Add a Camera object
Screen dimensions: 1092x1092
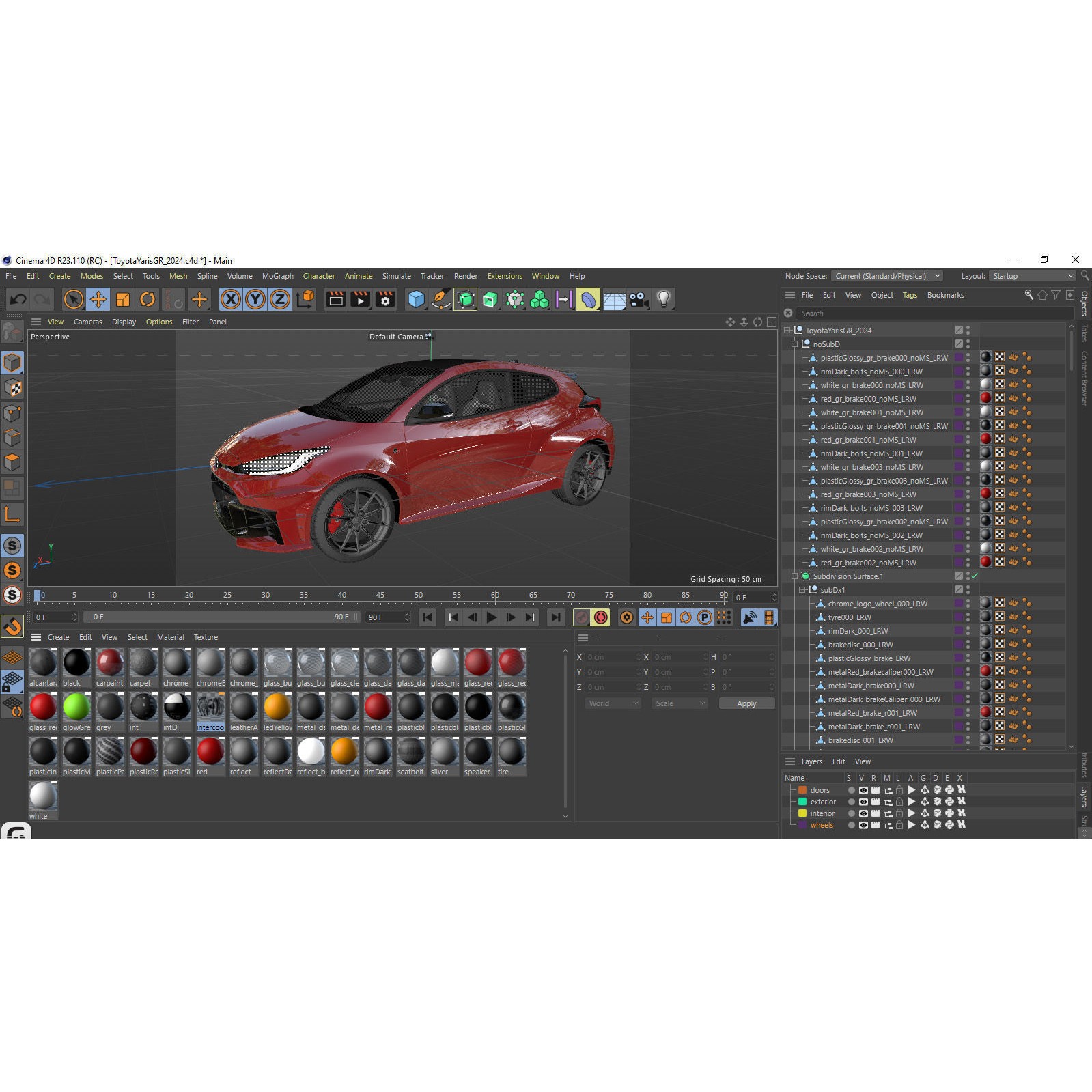(x=639, y=299)
